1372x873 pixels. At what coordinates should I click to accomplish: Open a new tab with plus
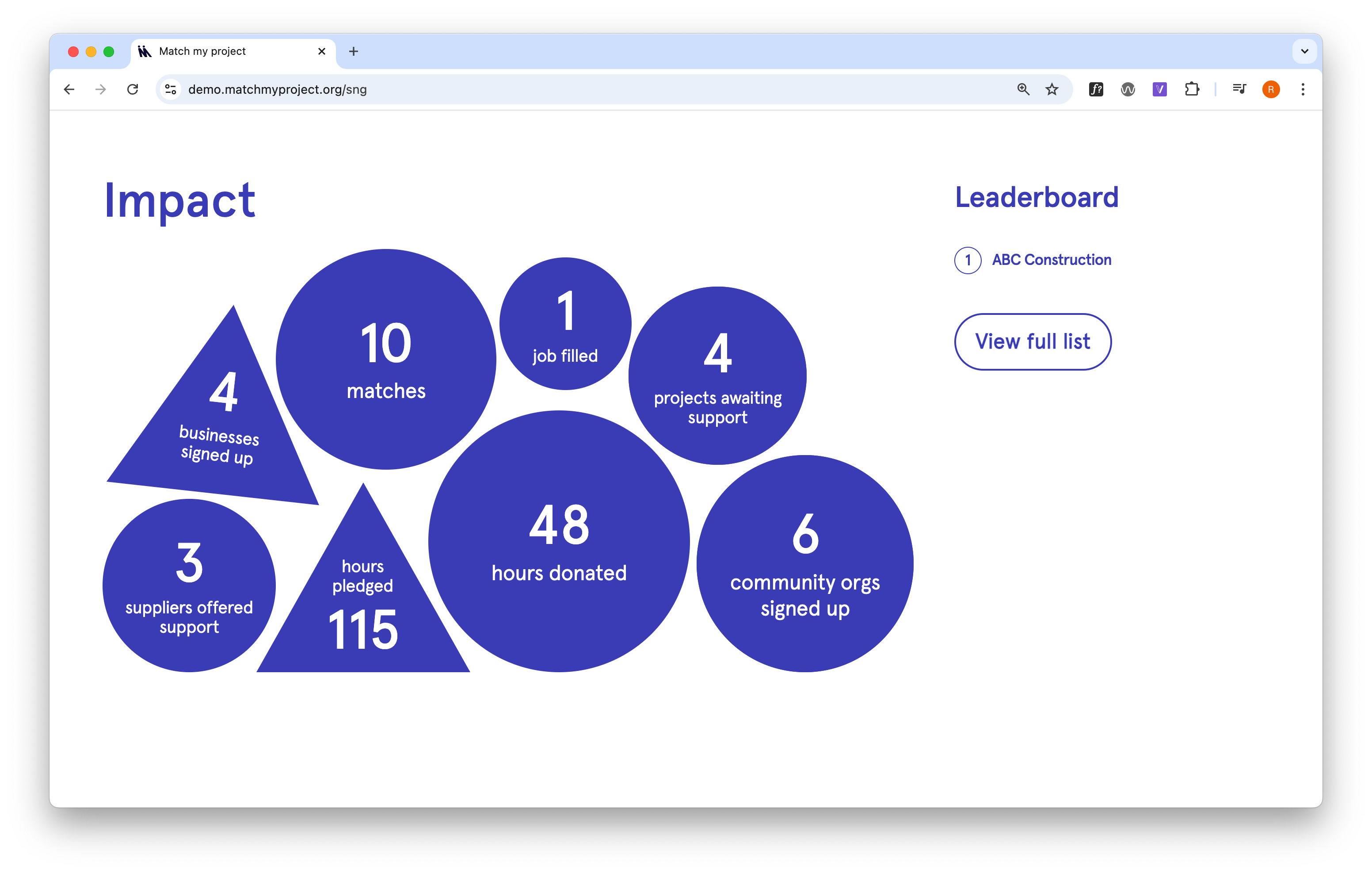(354, 51)
